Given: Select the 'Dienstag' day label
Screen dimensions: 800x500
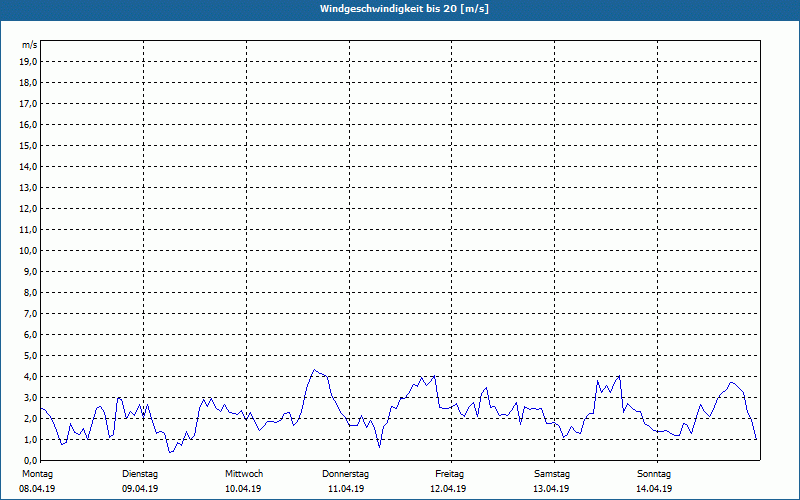Looking at the screenshot, I should 140,474.
